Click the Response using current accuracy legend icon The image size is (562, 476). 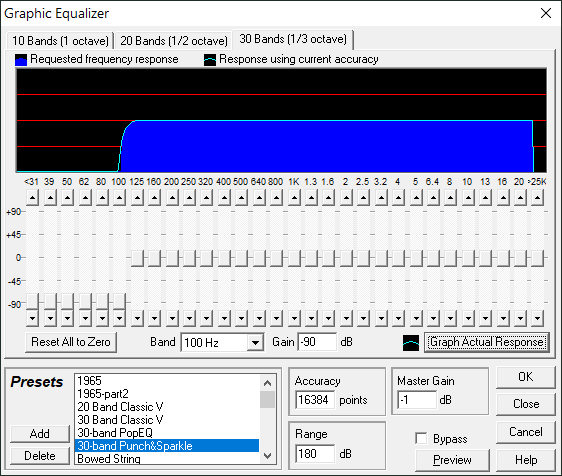[x=210, y=60]
